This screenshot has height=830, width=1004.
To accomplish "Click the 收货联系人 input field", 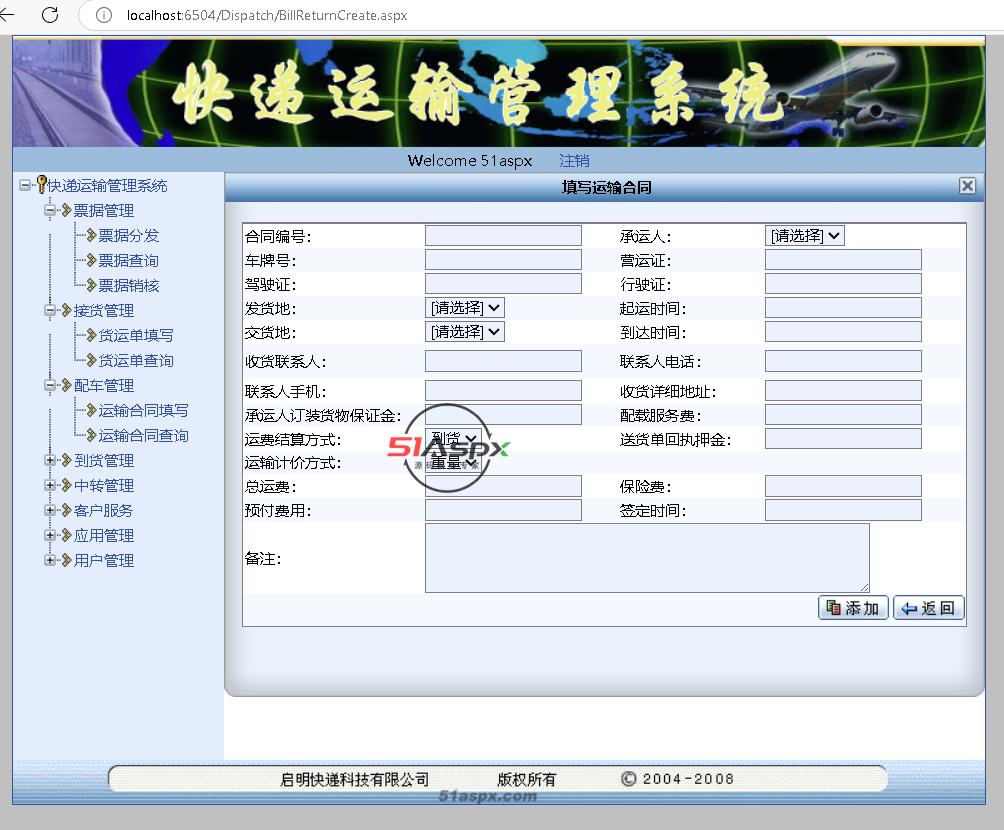I will click(x=503, y=361).
